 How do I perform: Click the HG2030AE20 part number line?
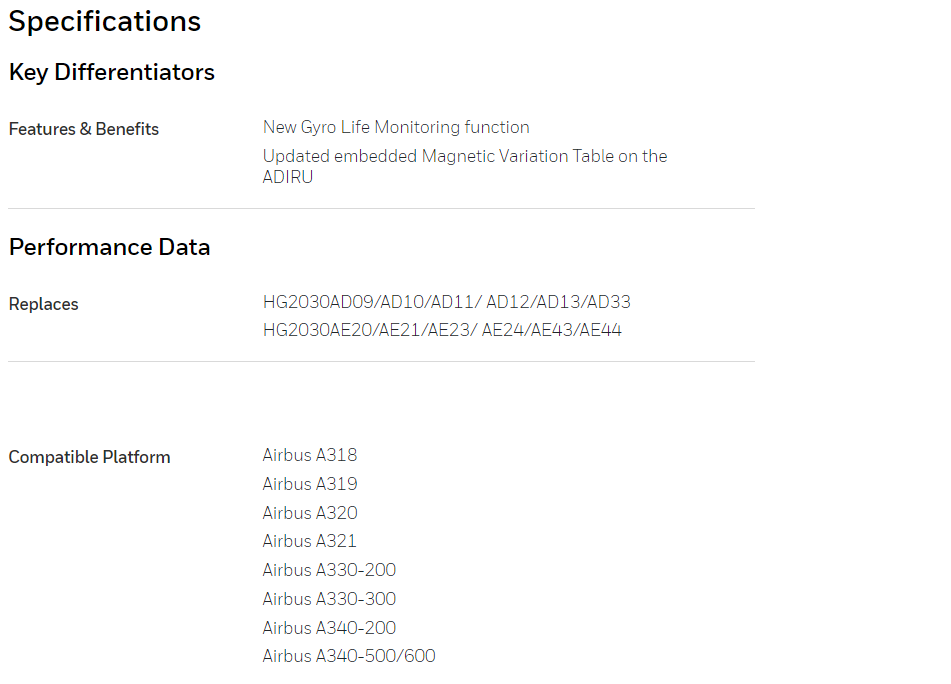(x=442, y=330)
